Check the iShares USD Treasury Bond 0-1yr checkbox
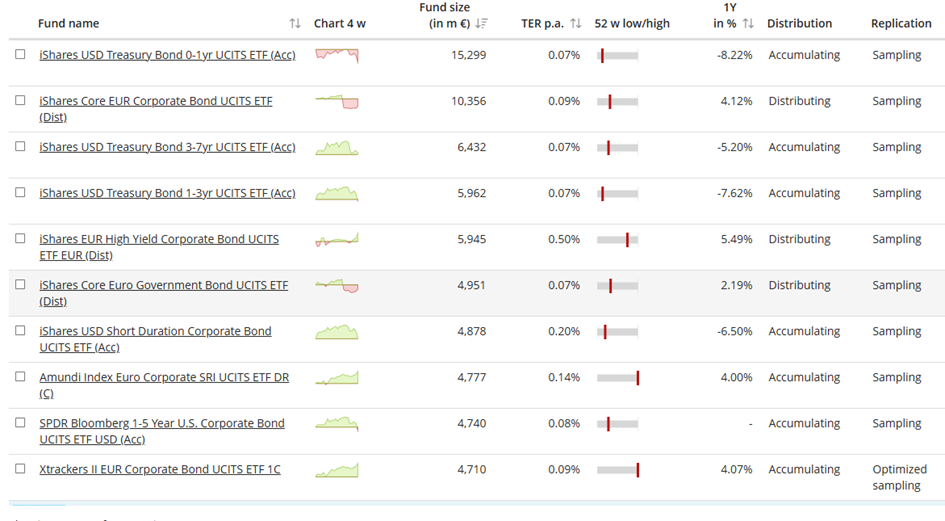945x521 pixels. coord(20,55)
